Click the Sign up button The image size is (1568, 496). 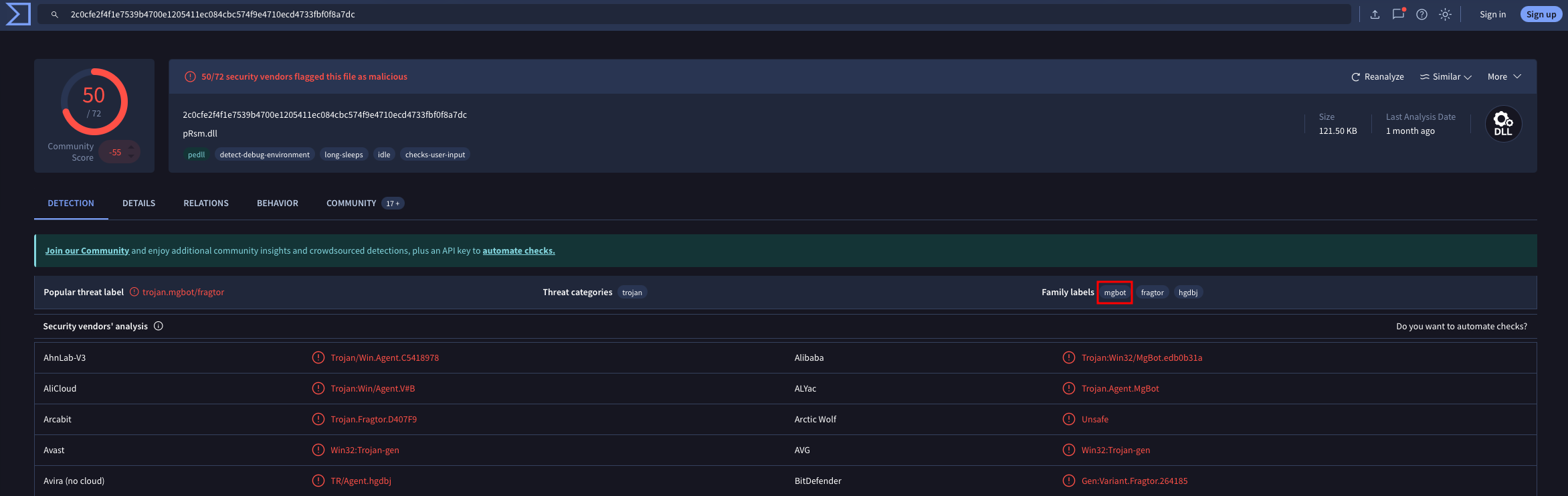(1541, 14)
